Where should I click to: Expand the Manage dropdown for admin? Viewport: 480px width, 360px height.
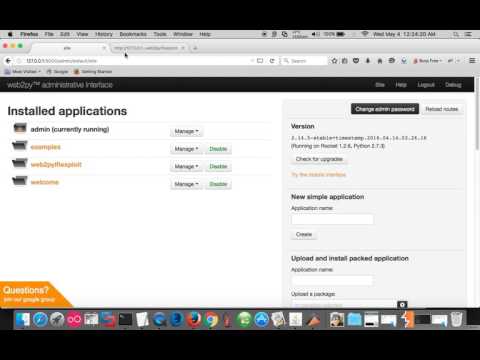(x=186, y=131)
